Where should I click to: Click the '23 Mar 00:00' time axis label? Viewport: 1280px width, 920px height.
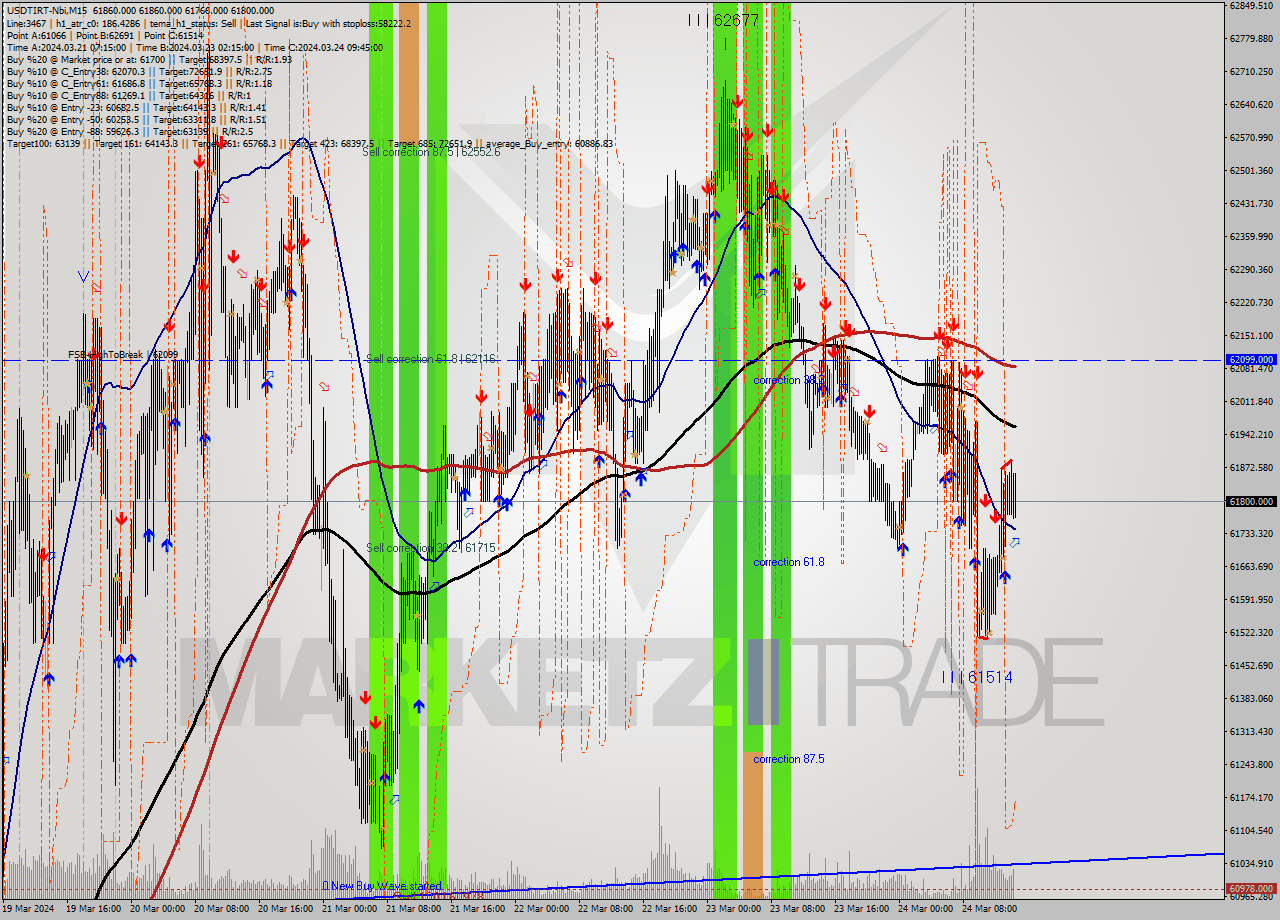[735, 909]
